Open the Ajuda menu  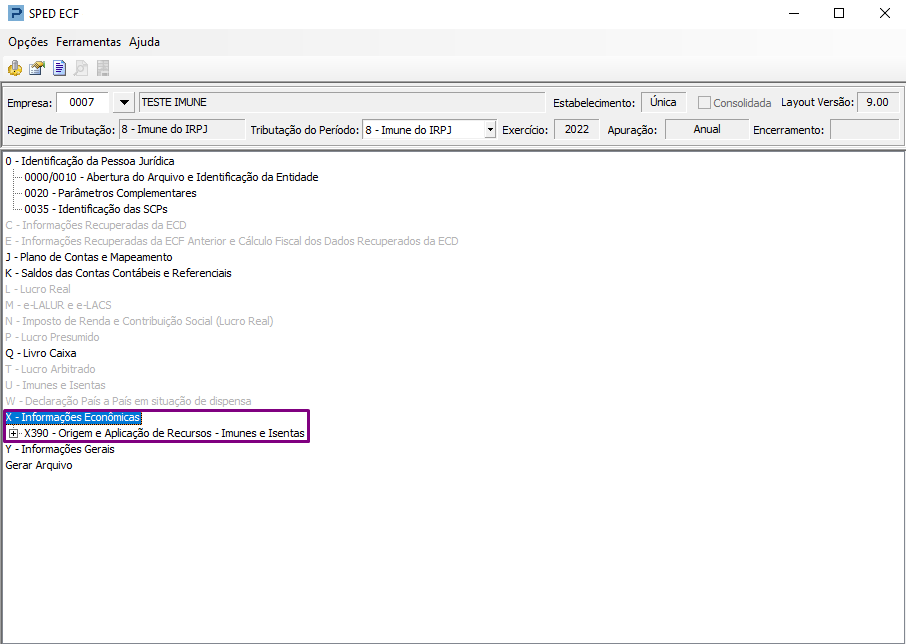pyautogui.click(x=144, y=42)
